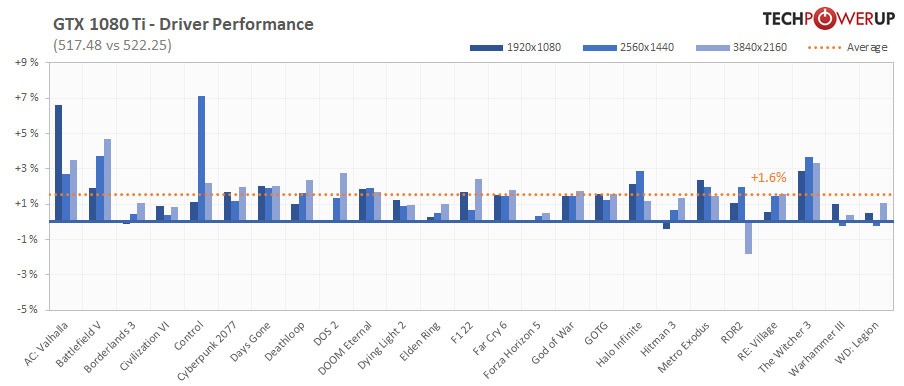Viewport: 904px width, 386px height.
Task: Click The Witcher 3 2560x1440 bar
Action: [x=809, y=189]
